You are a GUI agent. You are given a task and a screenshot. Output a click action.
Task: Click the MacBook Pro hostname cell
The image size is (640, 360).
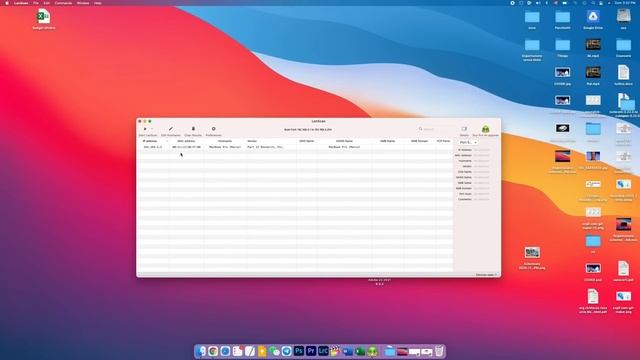(225, 147)
